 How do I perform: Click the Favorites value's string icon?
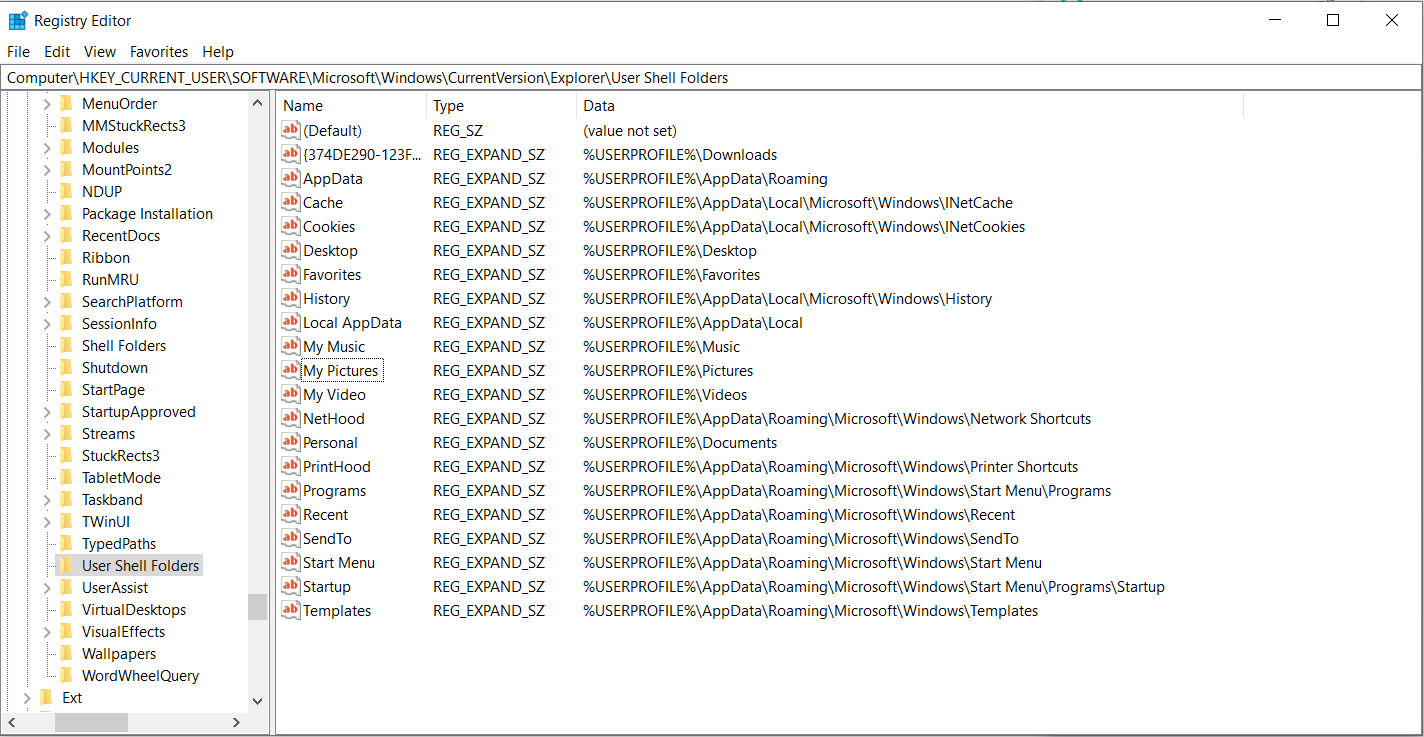point(291,274)
